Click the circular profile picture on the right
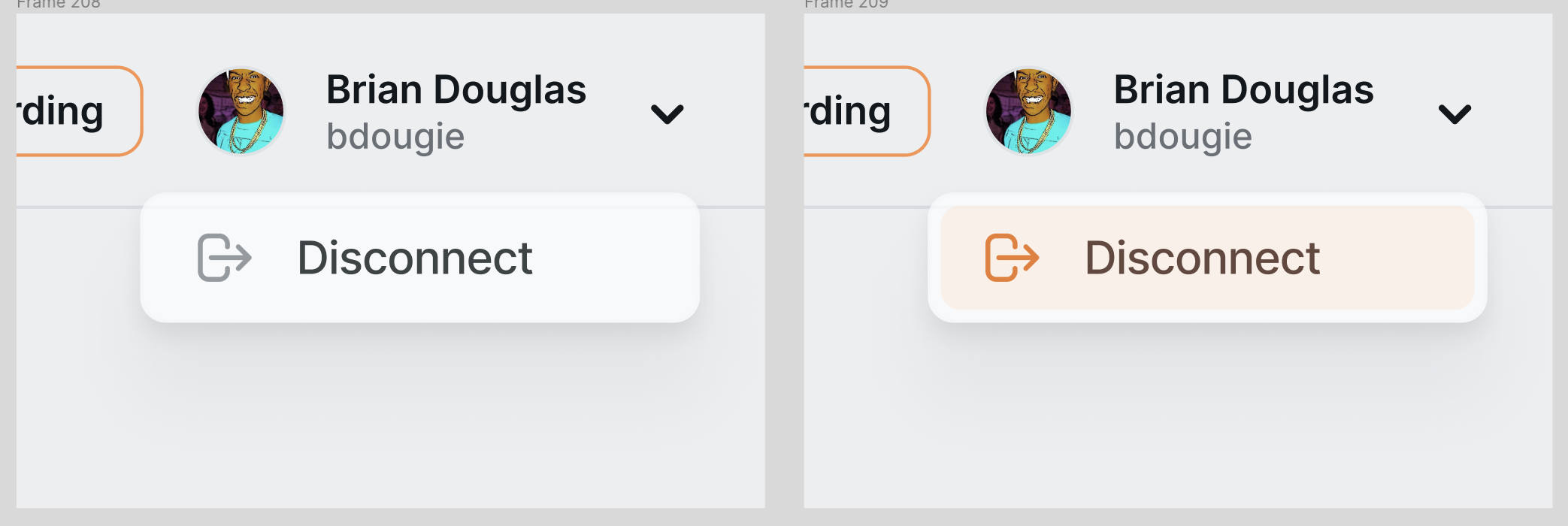 pos(1030,110)
